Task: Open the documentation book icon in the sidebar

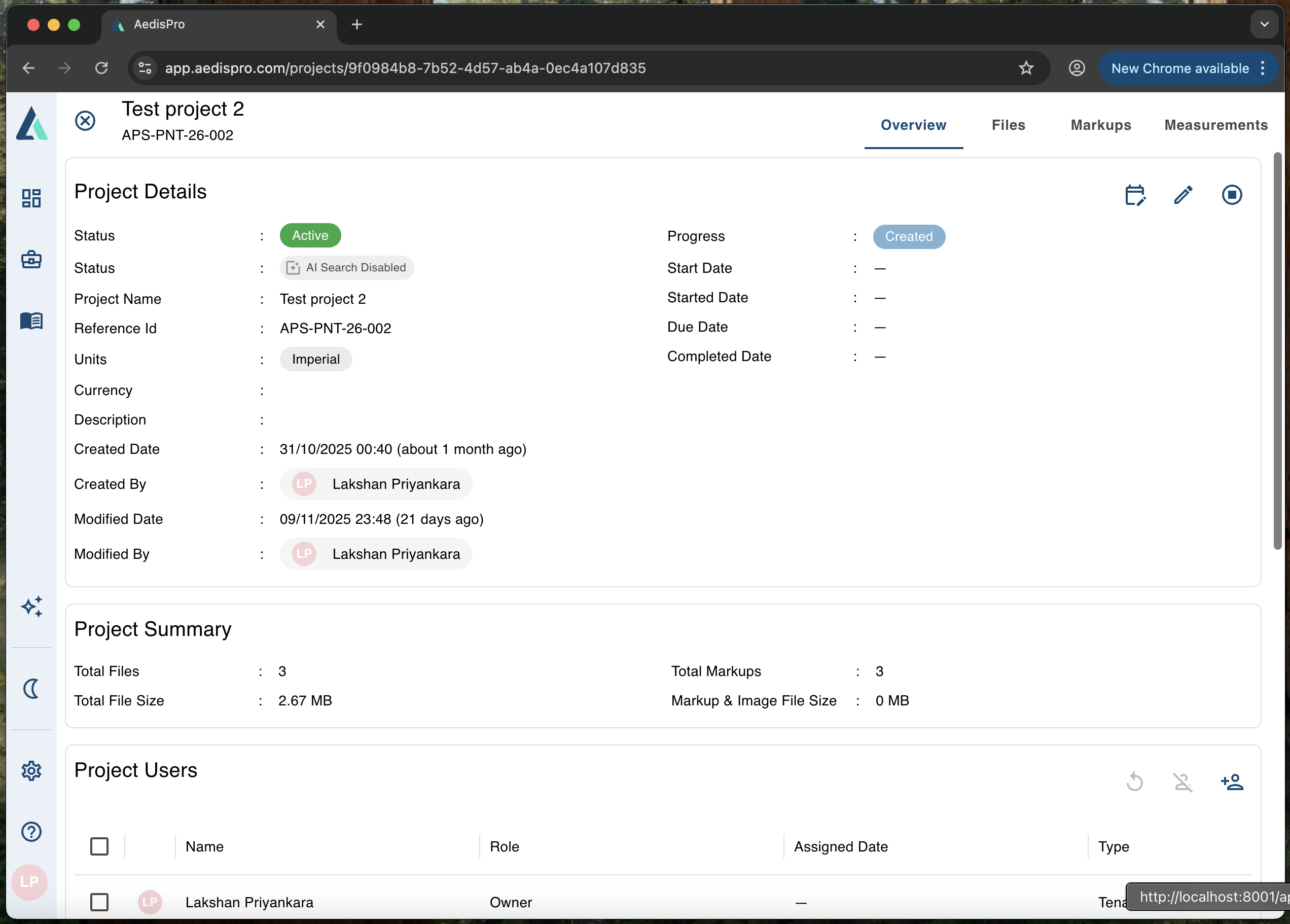Action: [31, 321]
